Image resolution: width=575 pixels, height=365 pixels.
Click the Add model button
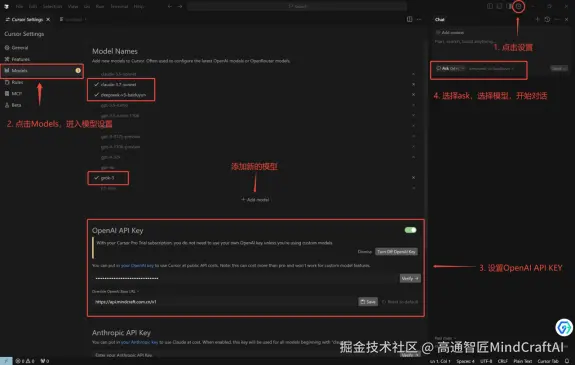(255, 200)
